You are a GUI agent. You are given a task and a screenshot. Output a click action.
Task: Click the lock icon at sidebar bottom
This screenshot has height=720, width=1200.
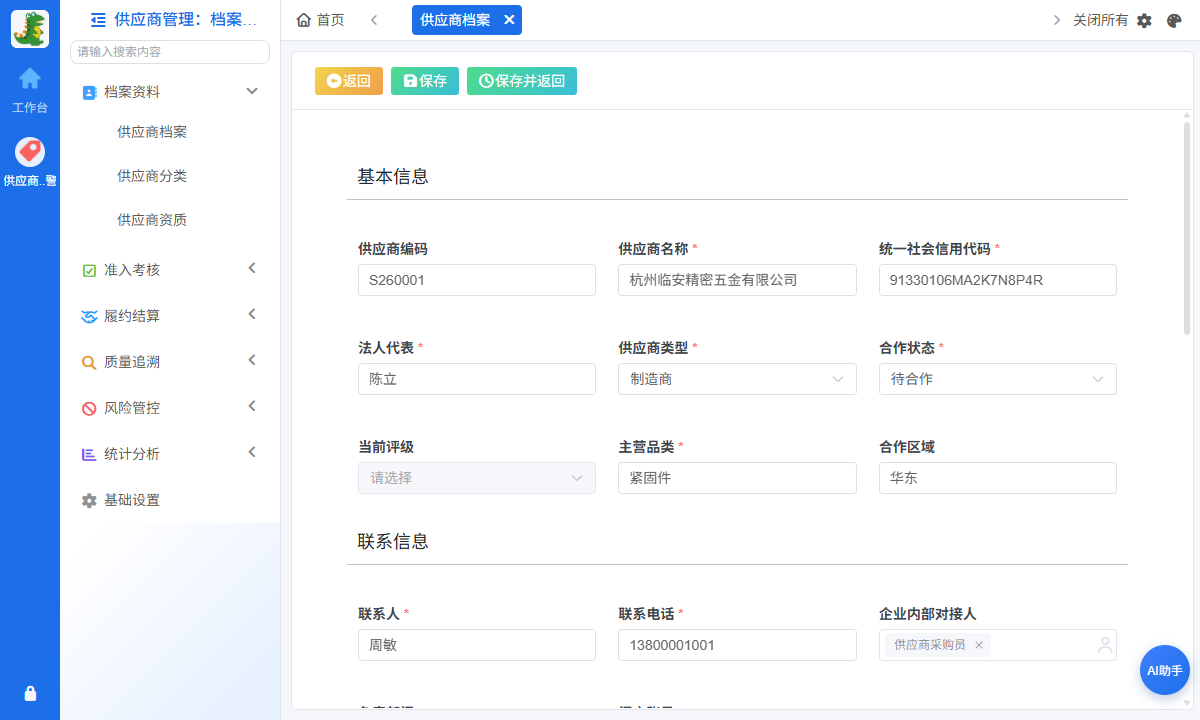(30, 693)
